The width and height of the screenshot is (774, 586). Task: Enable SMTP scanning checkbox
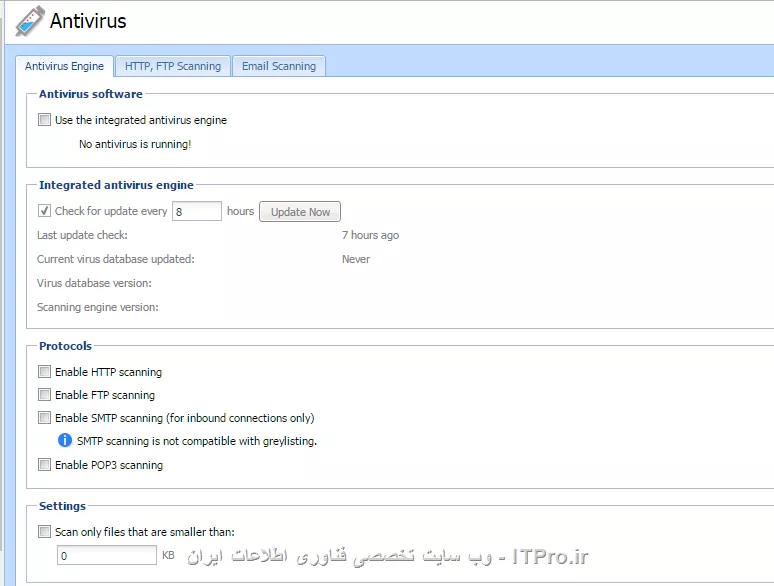44,418
